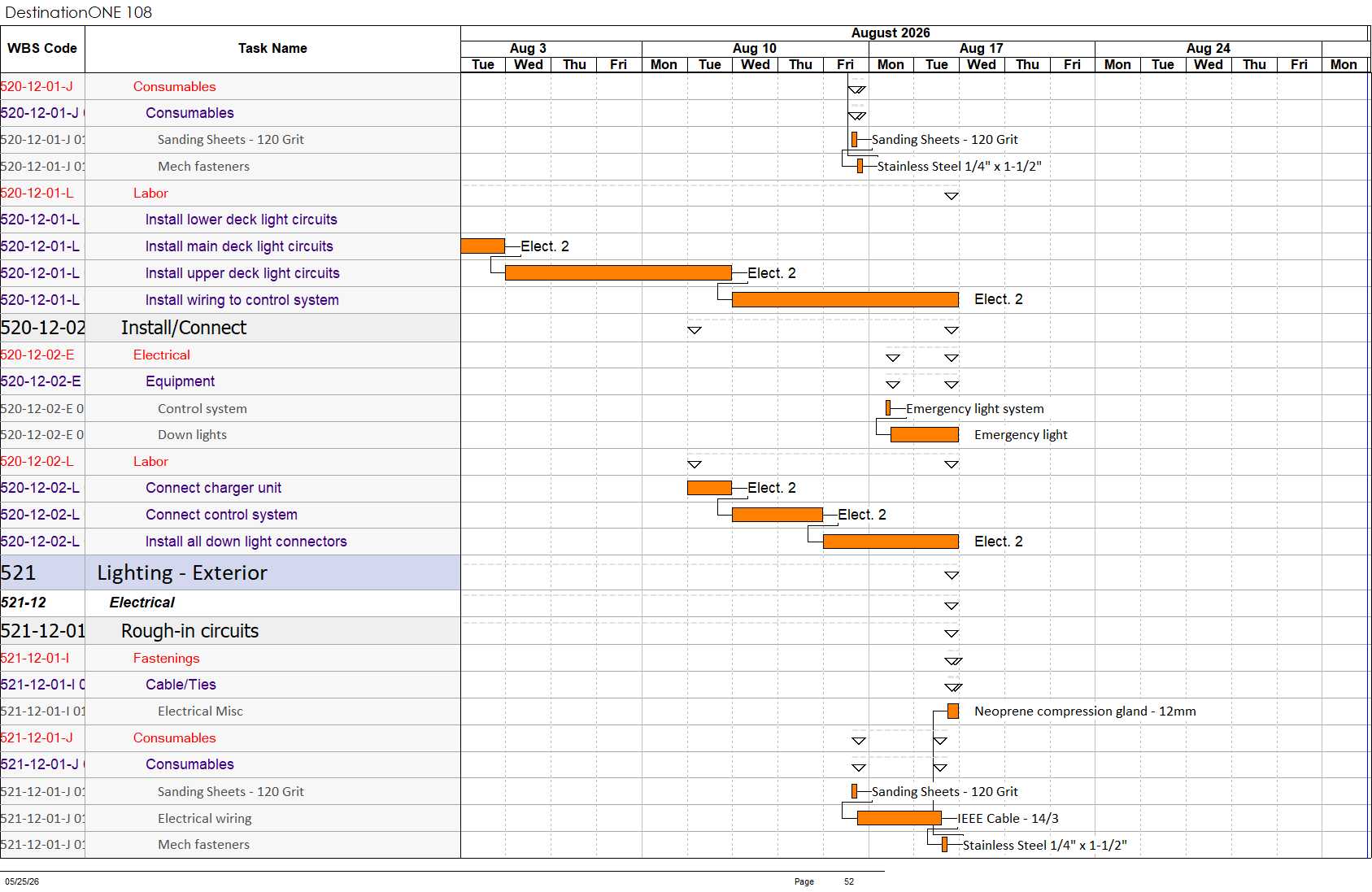Click the Emergency light orange bar
This screenshot has width=1372, height=892.
[925, 435]
